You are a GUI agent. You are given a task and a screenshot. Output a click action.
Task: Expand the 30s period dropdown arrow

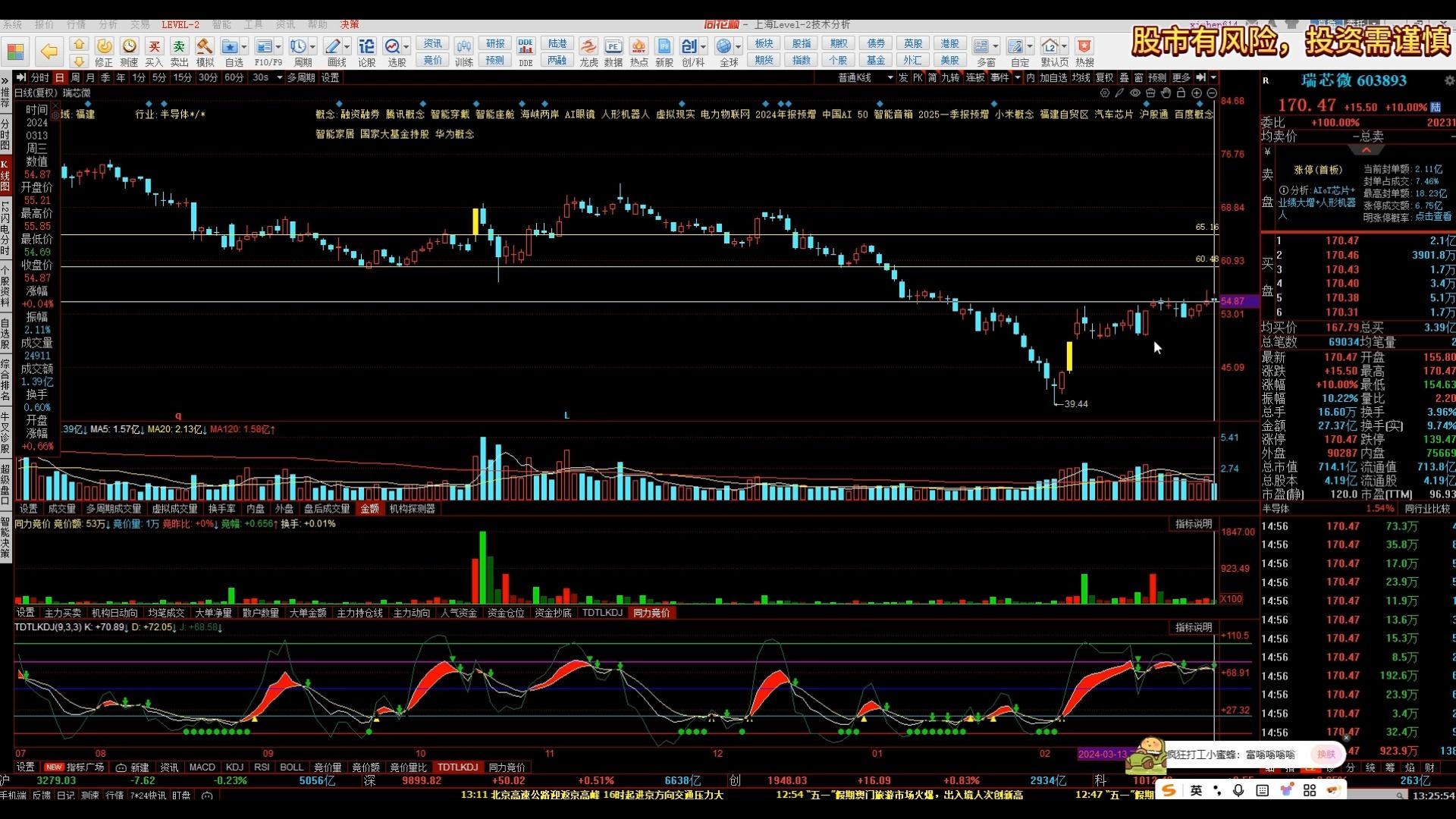[279, 77]
